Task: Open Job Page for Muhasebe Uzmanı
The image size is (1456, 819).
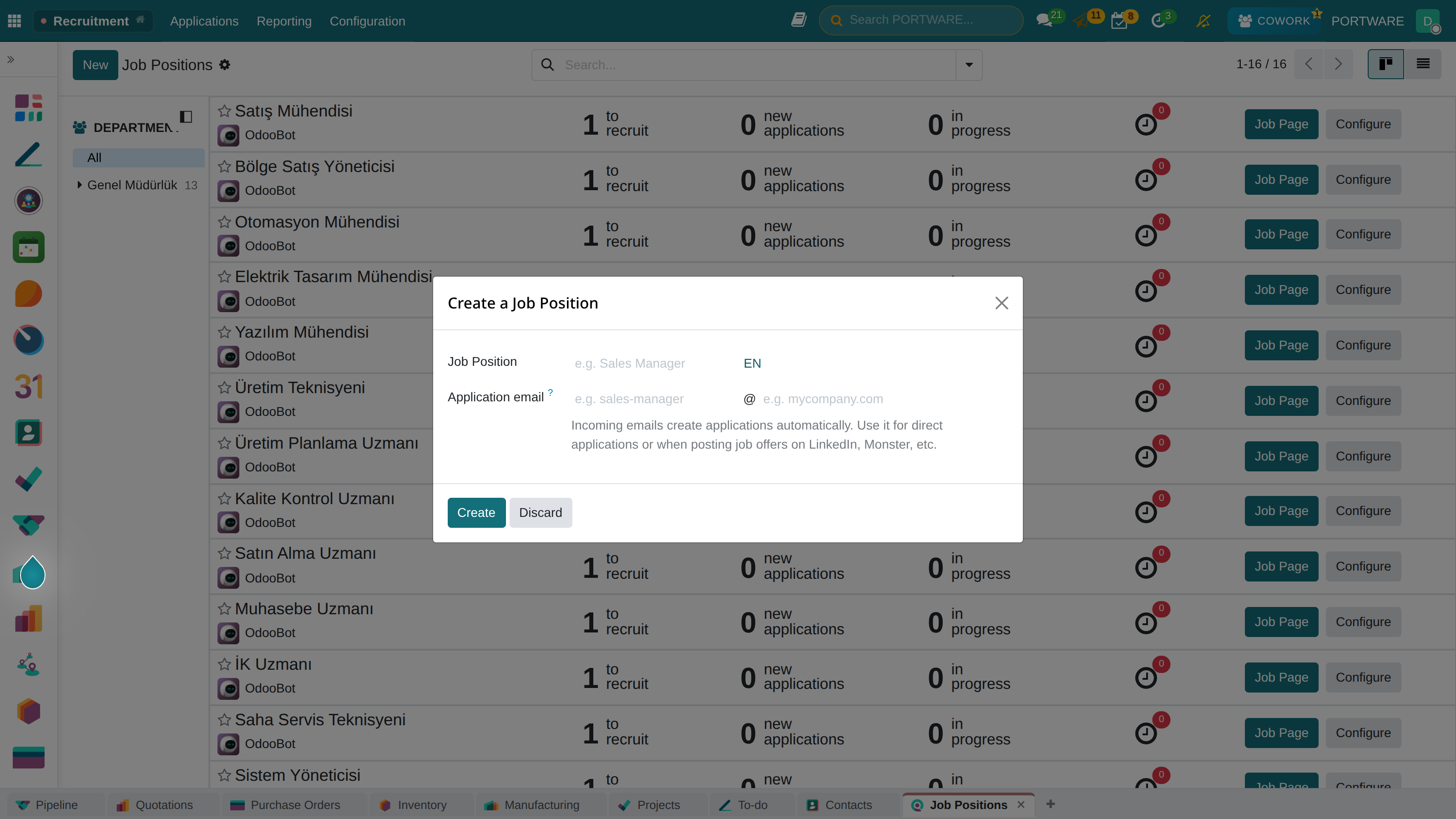Action: pyautogui.click(x=1281, y=622)
